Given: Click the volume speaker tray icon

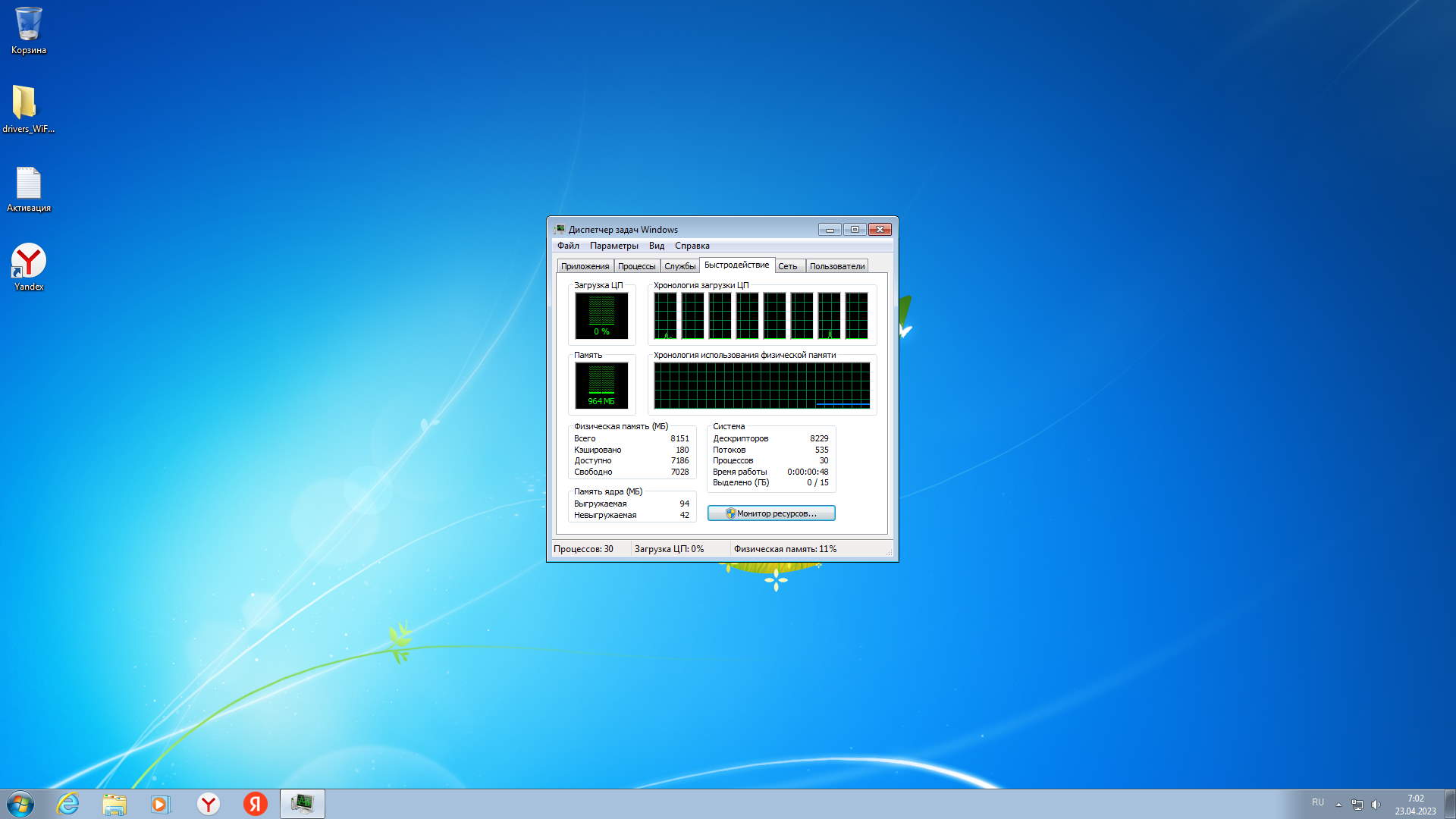Looking at the screenshot, I should 1376,805.
